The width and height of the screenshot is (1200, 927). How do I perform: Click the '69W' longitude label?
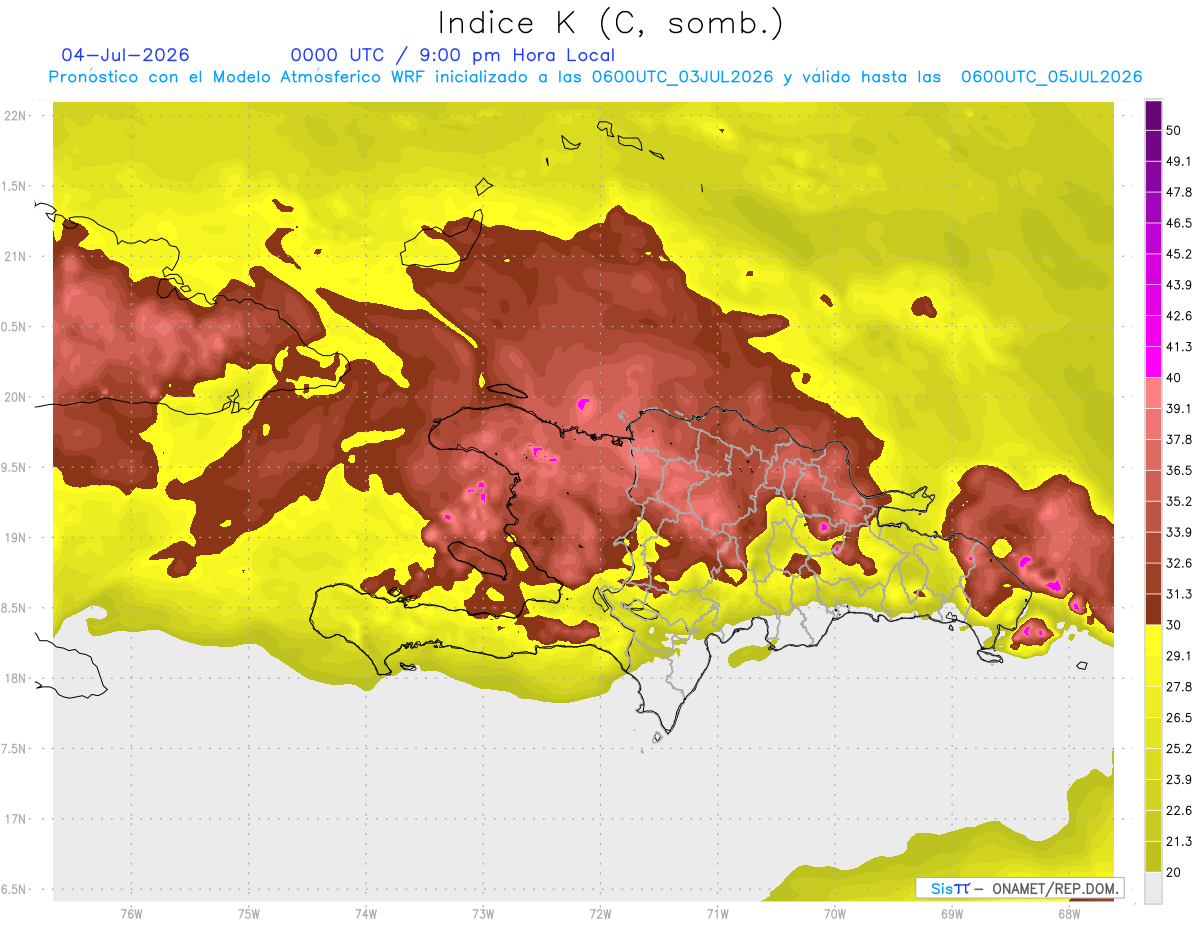(952, 913)
